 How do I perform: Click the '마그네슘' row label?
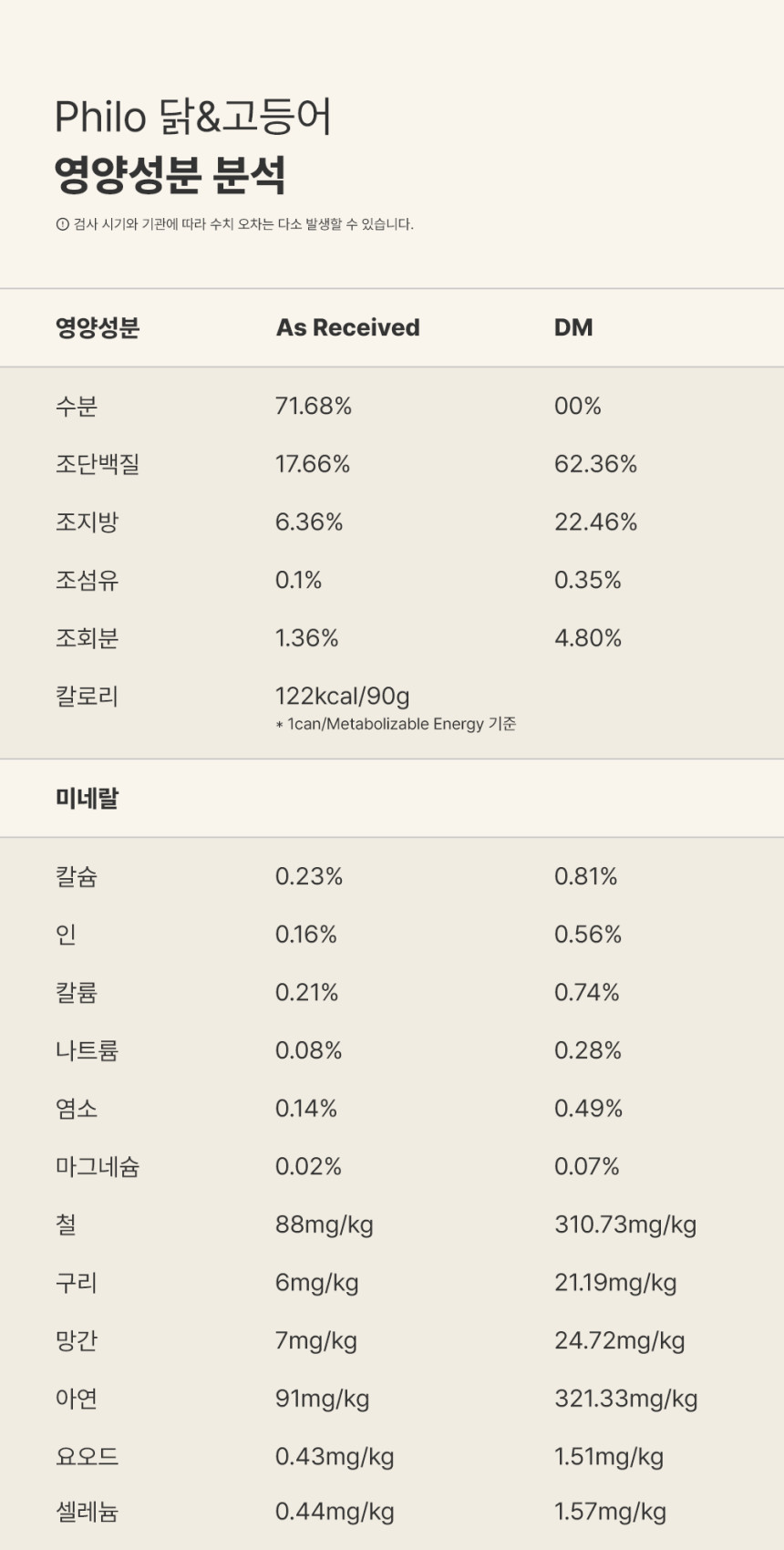coord(97,1166)
